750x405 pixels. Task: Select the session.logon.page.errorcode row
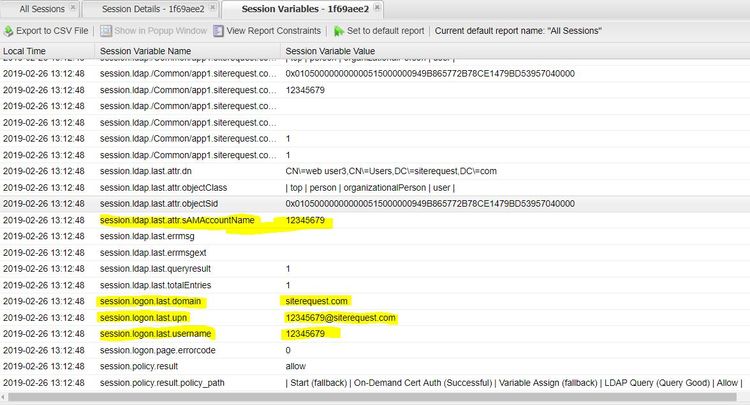click(375, 350)
